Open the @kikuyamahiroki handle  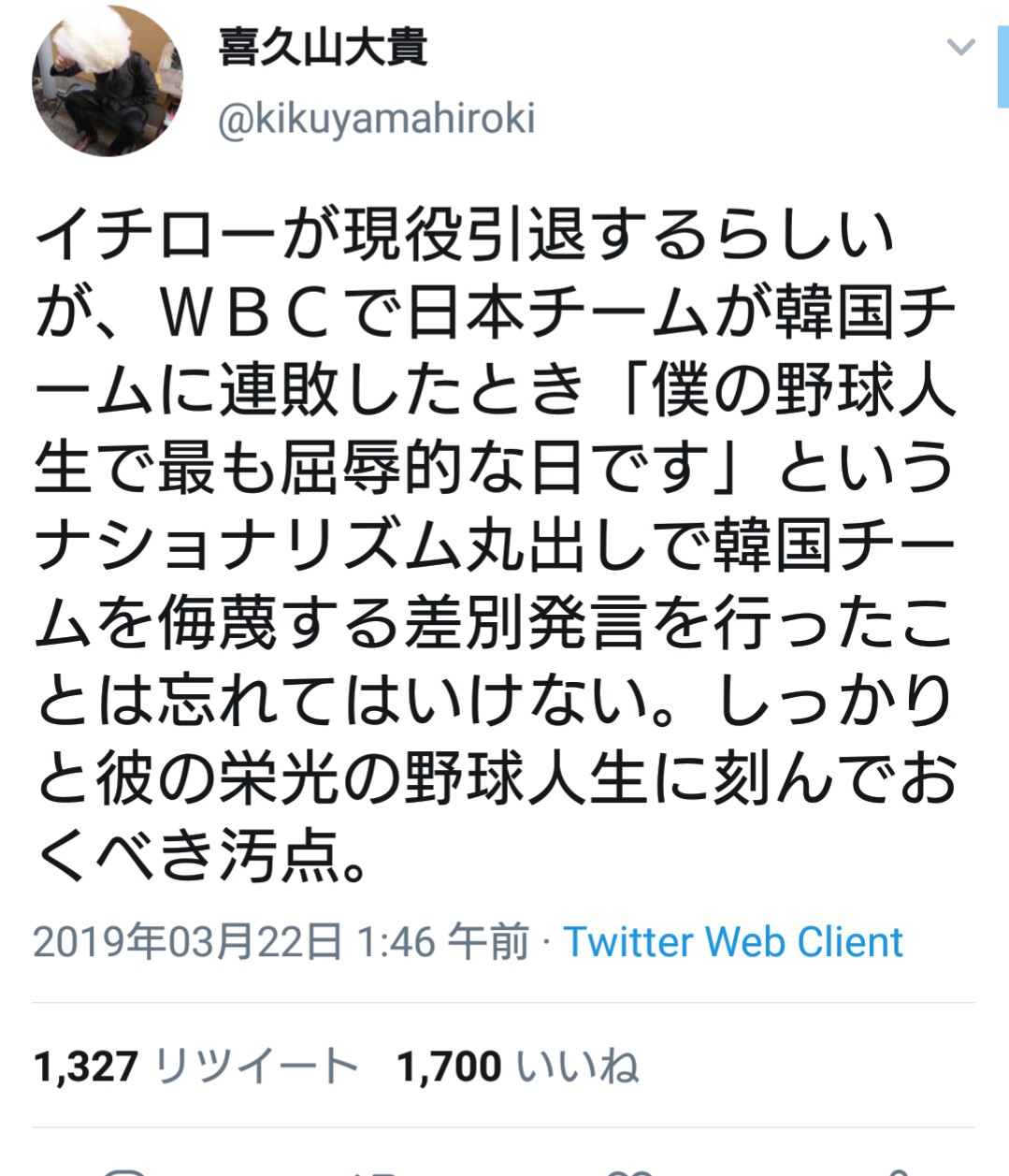point(377,119)
